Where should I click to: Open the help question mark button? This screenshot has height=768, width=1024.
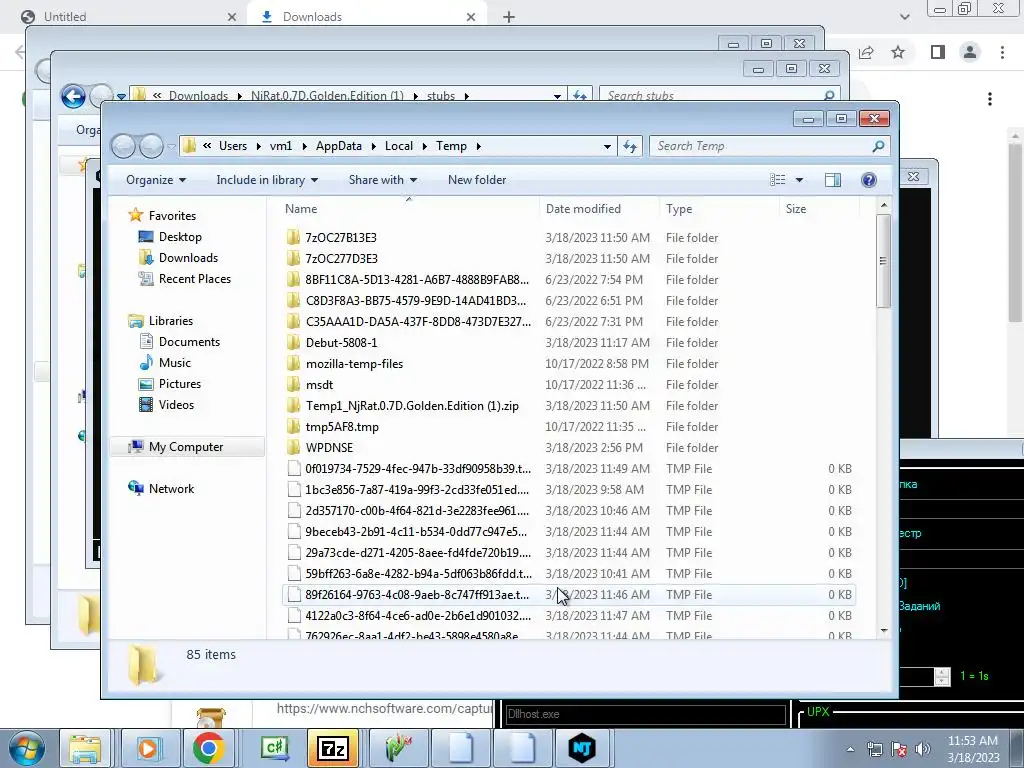click(x=869, y=180)
